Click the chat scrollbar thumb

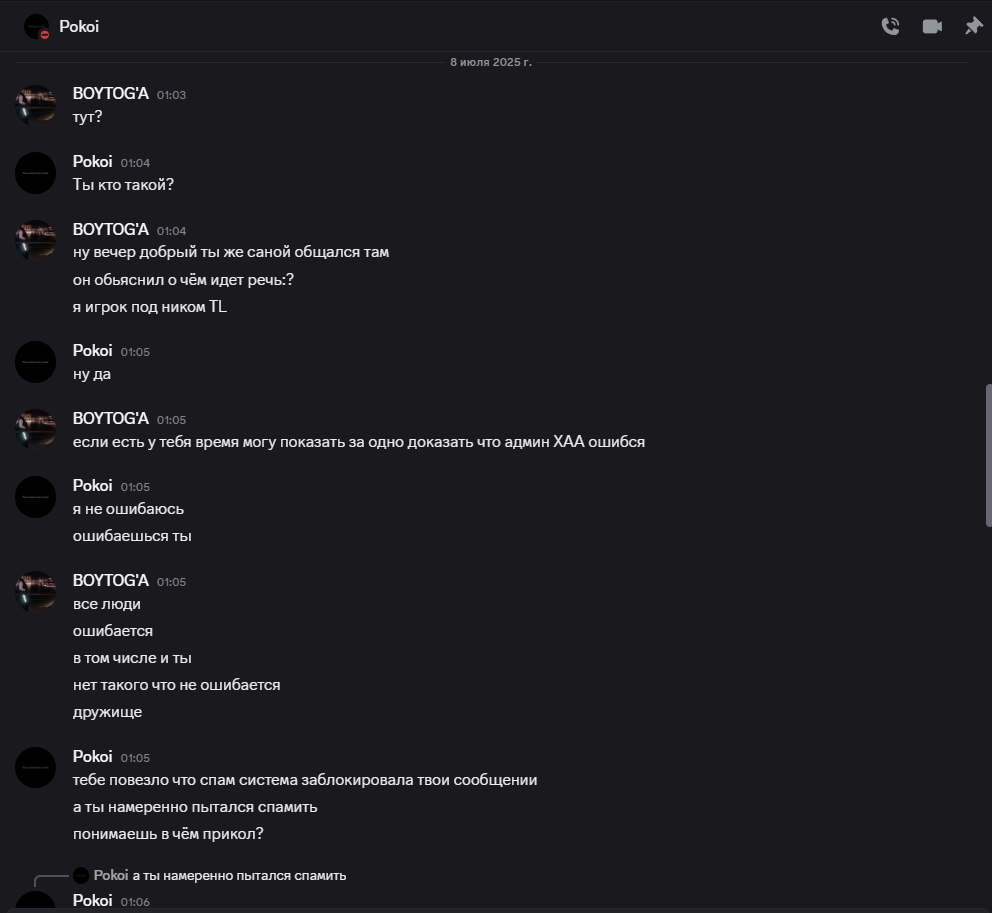[988, 455]
